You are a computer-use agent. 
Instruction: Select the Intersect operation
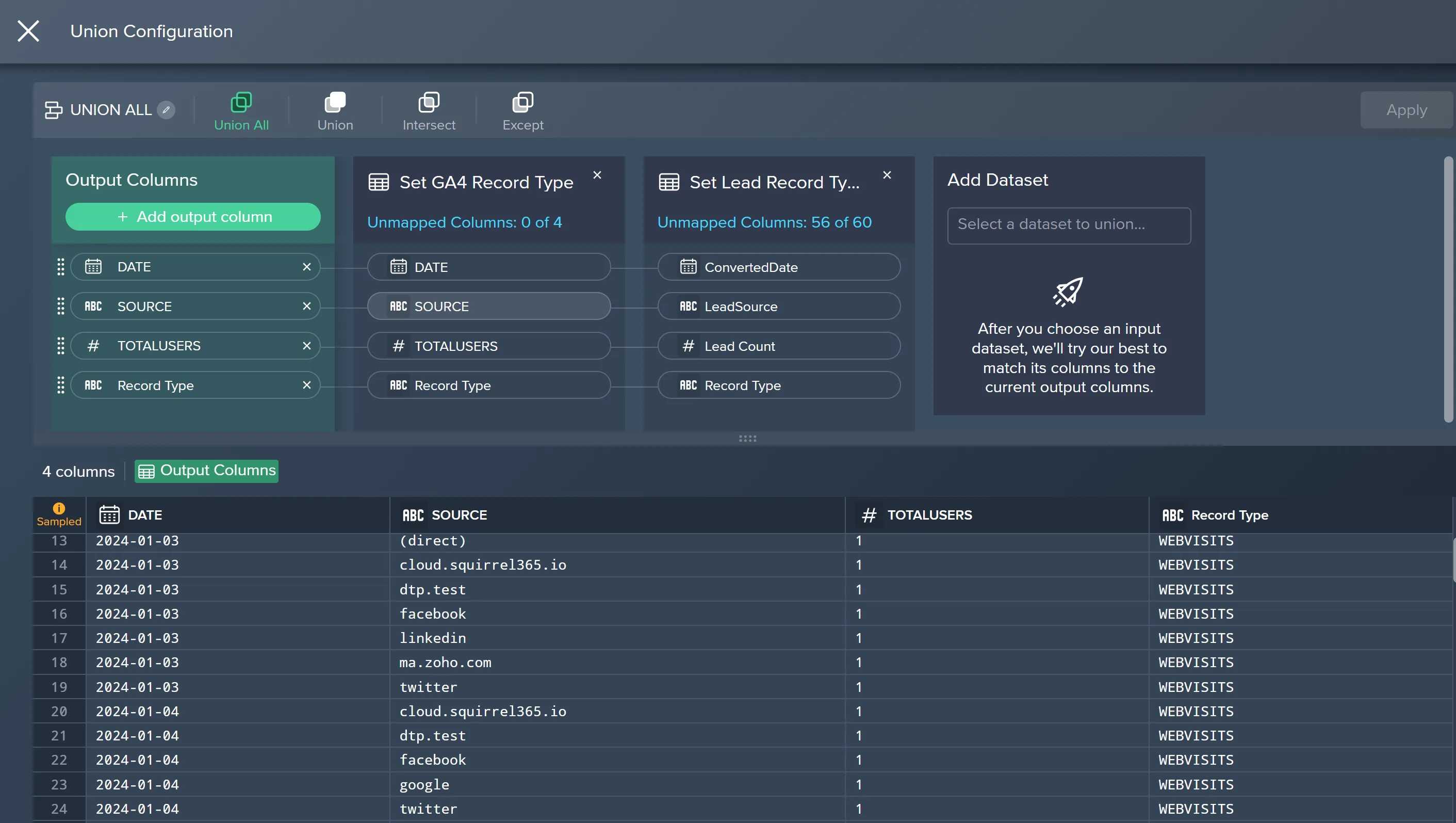pyautogui.click(x=429, y=112)
